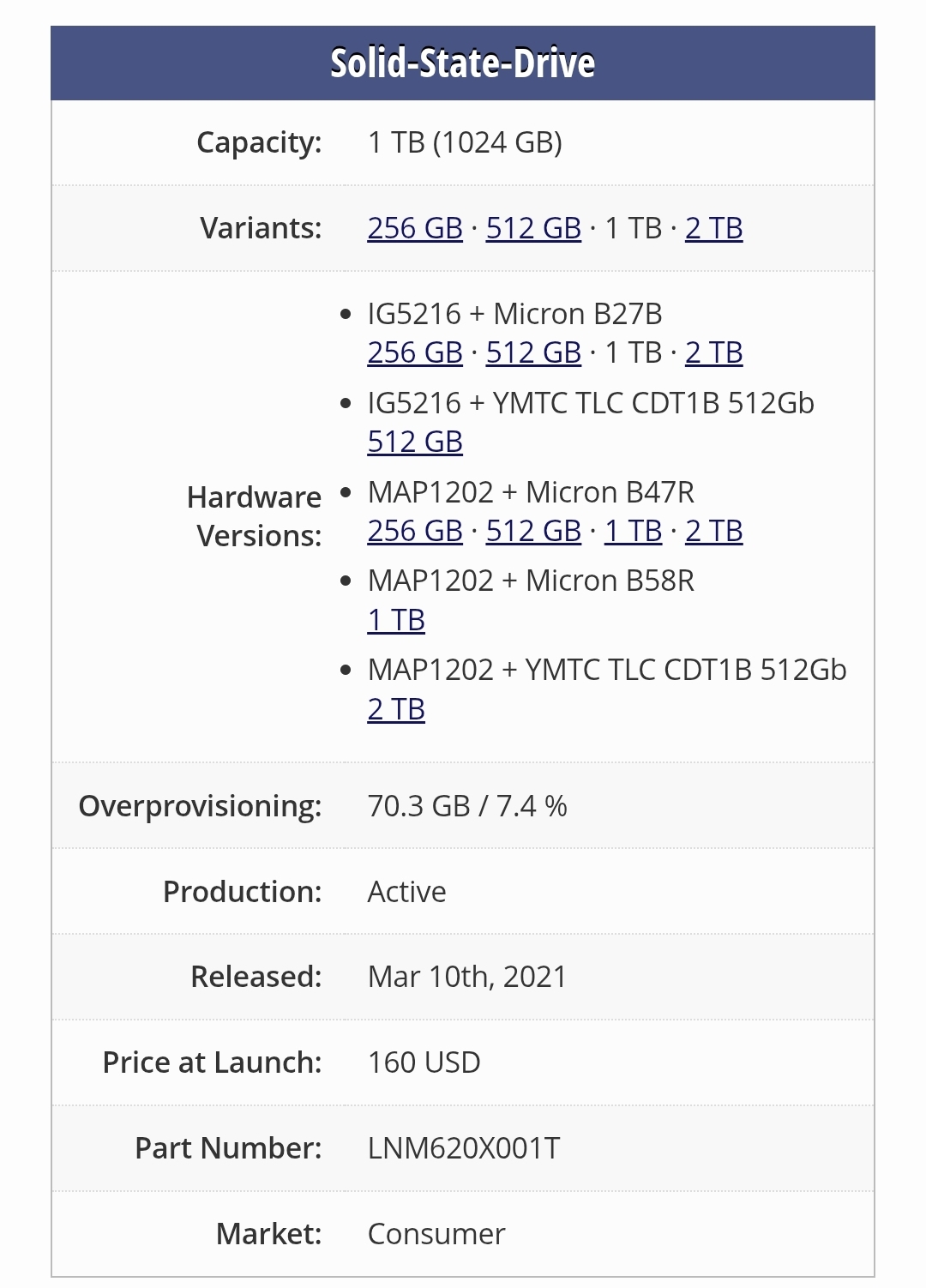Choose 256 GB under MAP1202 + Micron B47R

click(415, 531)
